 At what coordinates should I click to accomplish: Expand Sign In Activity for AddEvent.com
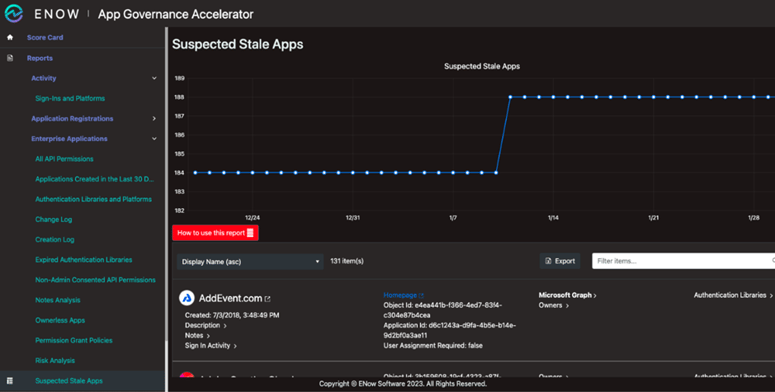click(211, 346)
